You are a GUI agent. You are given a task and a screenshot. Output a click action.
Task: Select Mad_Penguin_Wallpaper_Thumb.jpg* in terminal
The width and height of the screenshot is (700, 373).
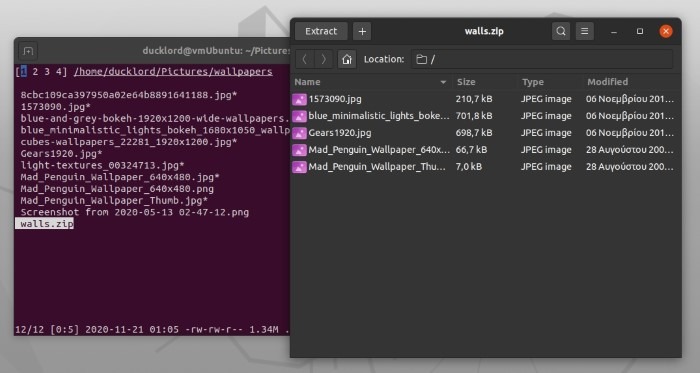114,200
